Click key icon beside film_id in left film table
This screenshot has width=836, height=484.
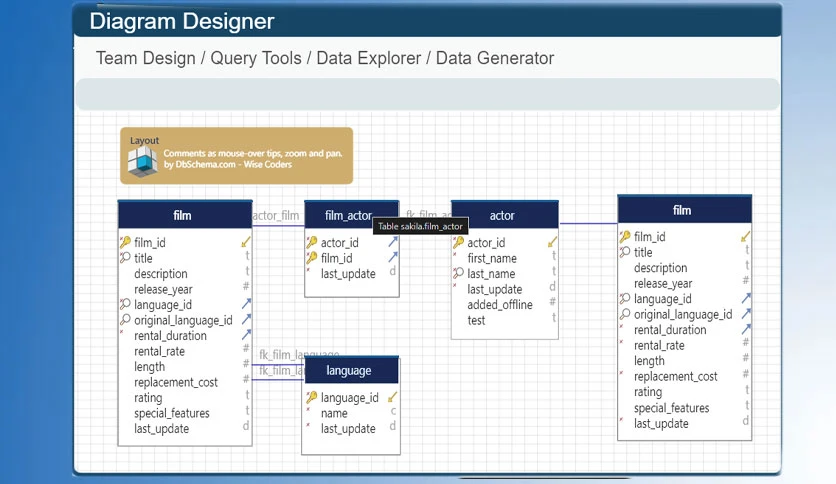(x=125, y=243)
